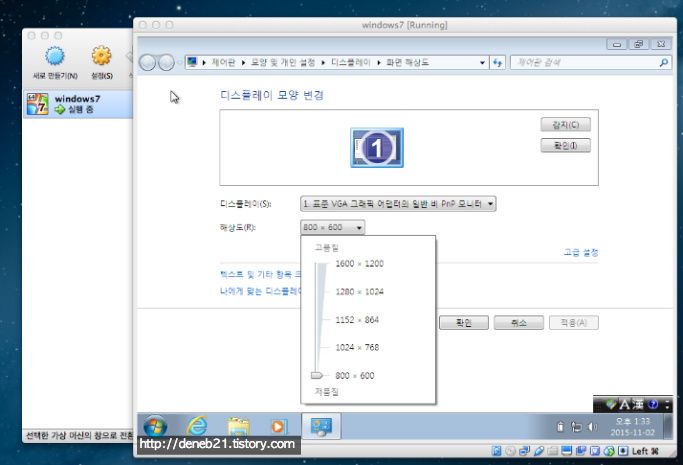Select 제어판 in the breadcrumb path
Screen dimensions: 683x465
click(223, 62)
